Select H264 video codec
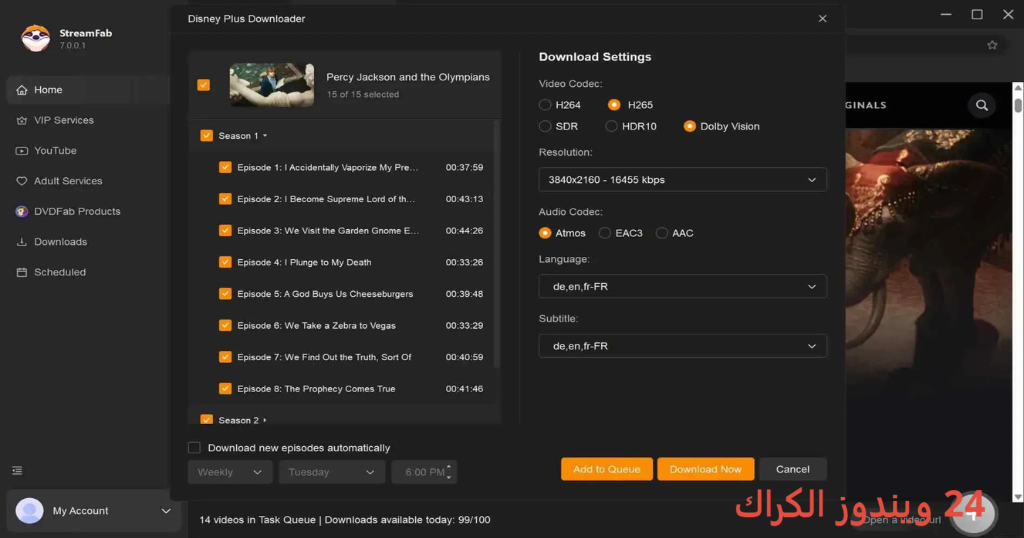This screenshot has height=538, width=1024. (x=545, y=105)
